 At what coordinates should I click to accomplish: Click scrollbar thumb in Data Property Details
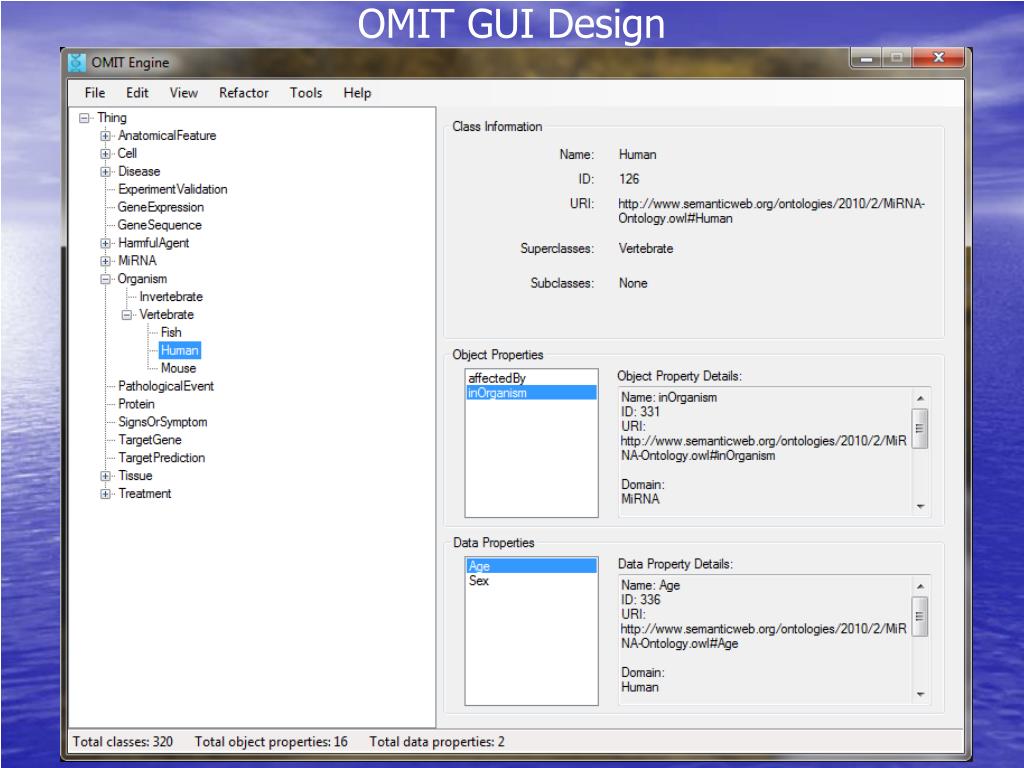(920, 616)
